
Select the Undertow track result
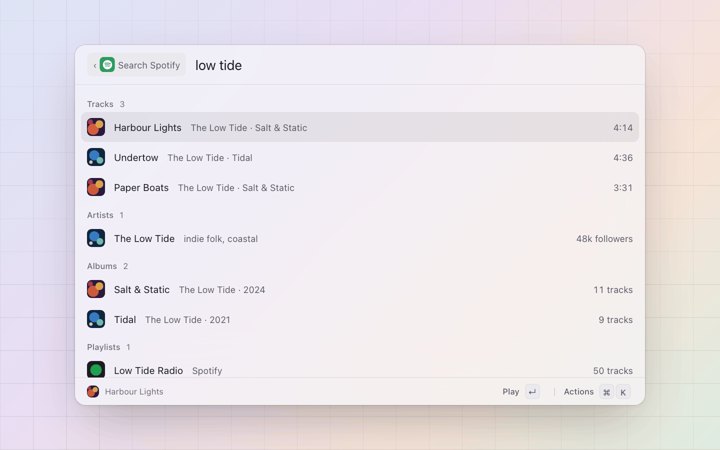360,157
